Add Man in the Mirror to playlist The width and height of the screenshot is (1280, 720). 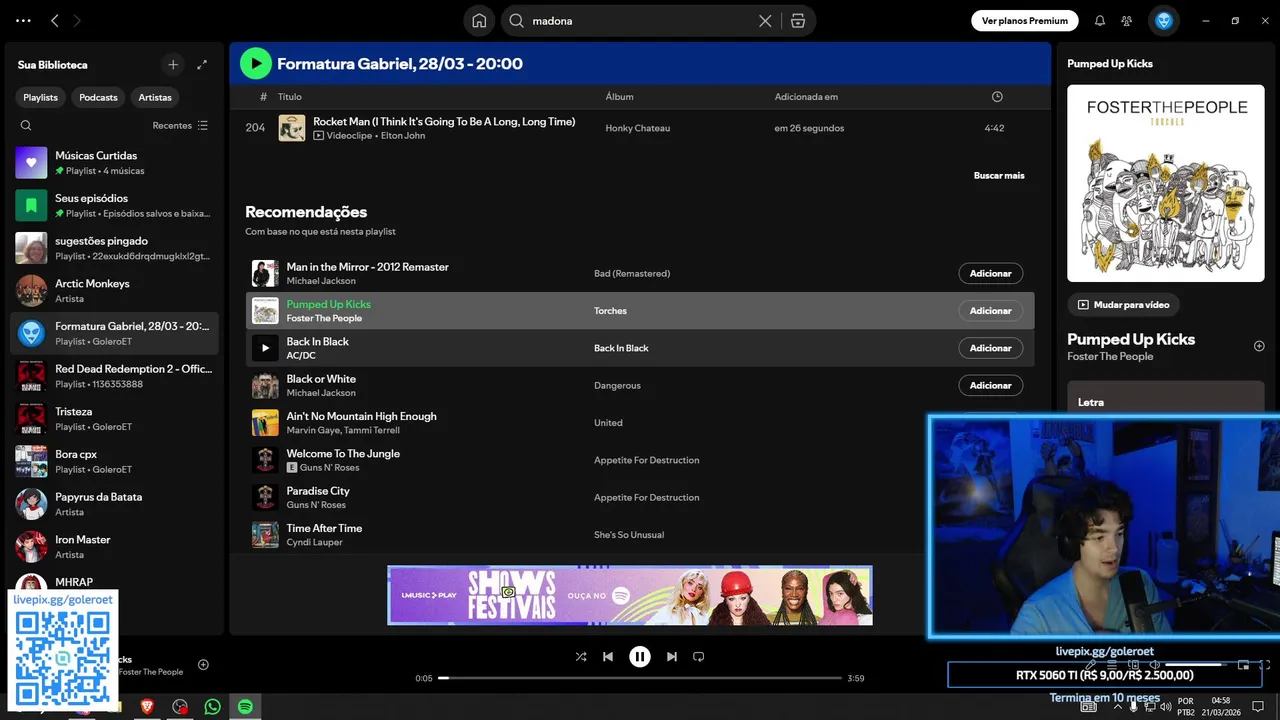tap(991, 273)
